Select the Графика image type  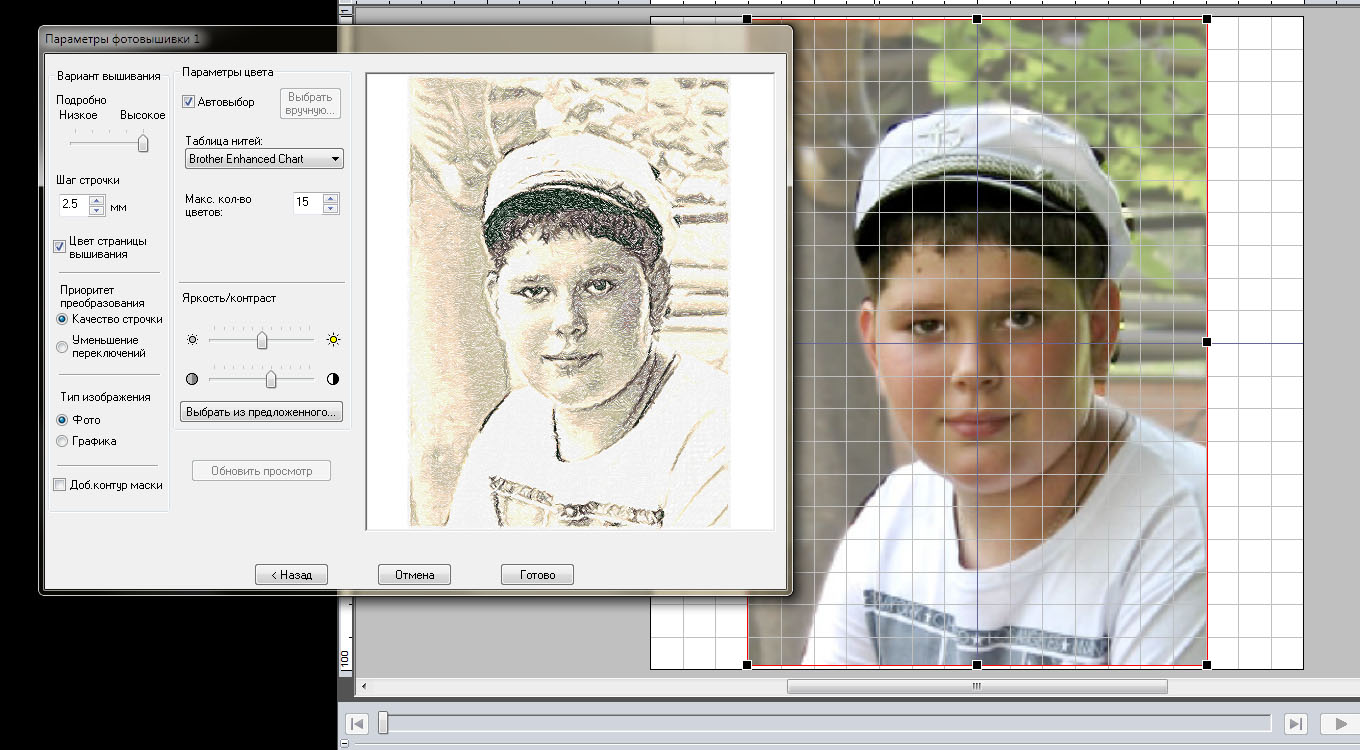pyautogui.click(x=62, y=441)
